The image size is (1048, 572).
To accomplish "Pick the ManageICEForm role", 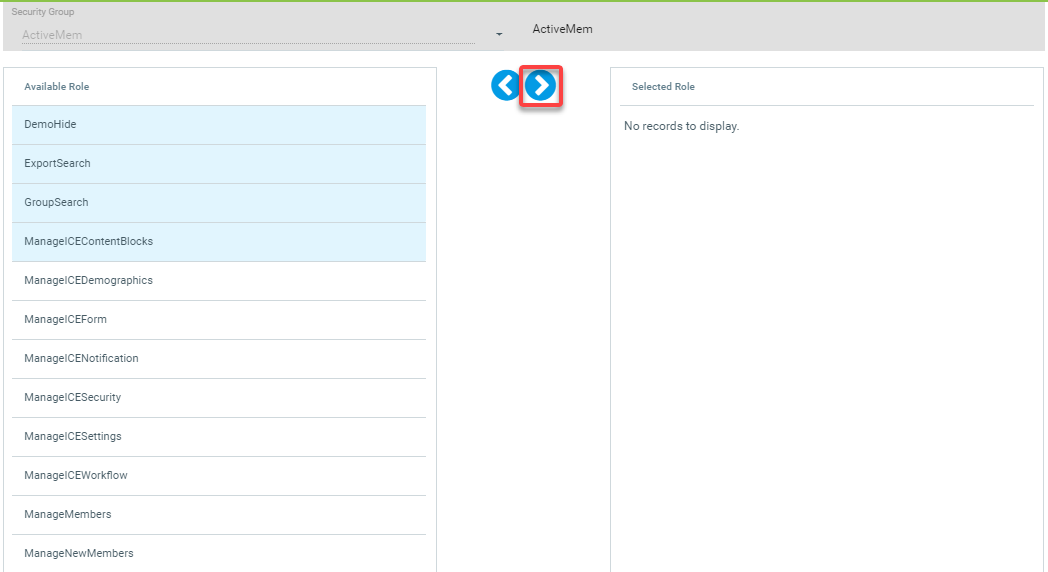I will point(218,320).
